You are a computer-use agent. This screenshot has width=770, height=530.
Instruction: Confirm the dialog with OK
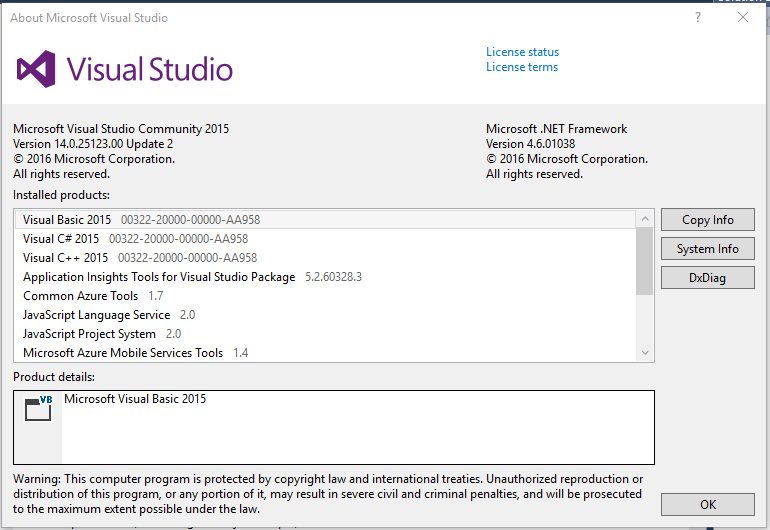pyautogui.click(x=708, y=504)
